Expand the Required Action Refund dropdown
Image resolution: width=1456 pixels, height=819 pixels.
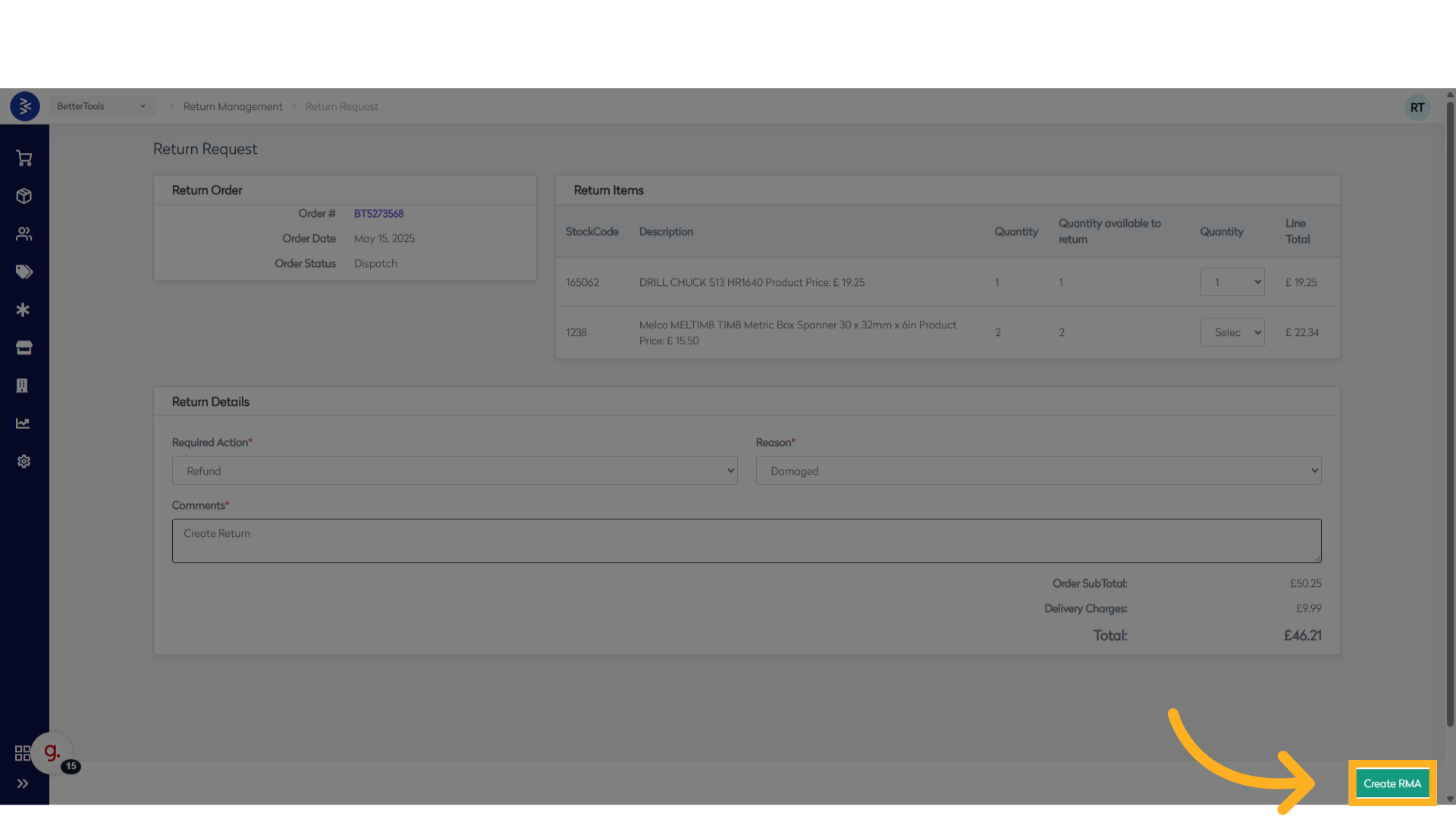tap(454, 471)
